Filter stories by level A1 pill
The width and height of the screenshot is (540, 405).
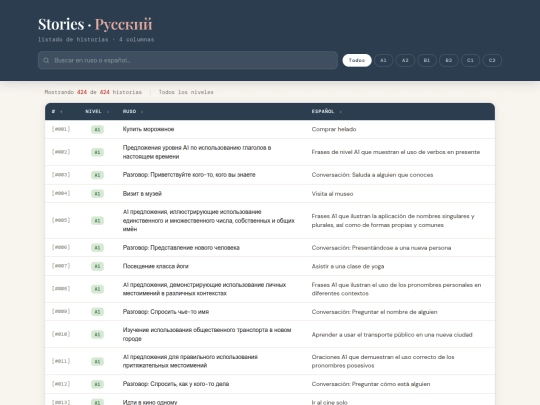(383, 60)
